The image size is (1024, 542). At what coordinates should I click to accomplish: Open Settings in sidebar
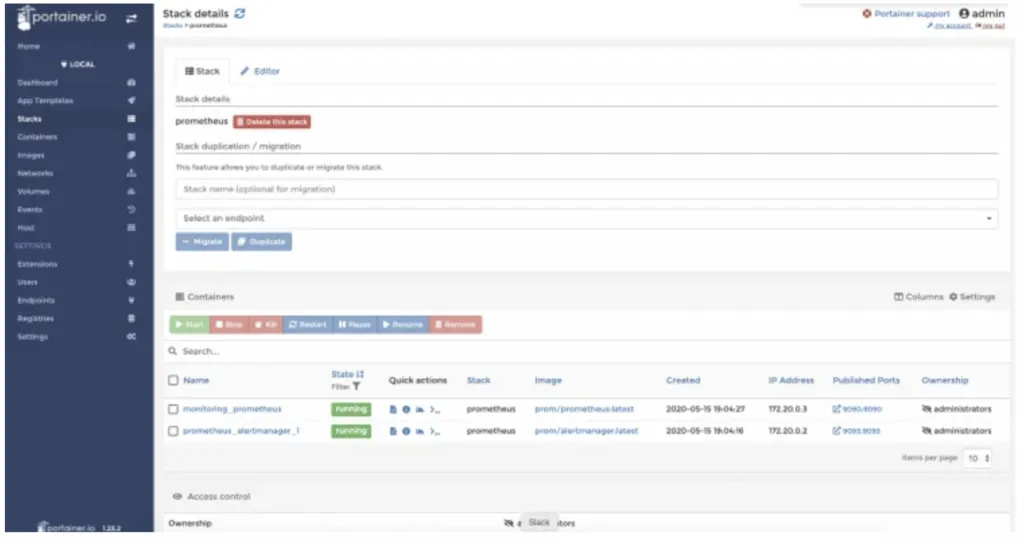tap(33, 337)
